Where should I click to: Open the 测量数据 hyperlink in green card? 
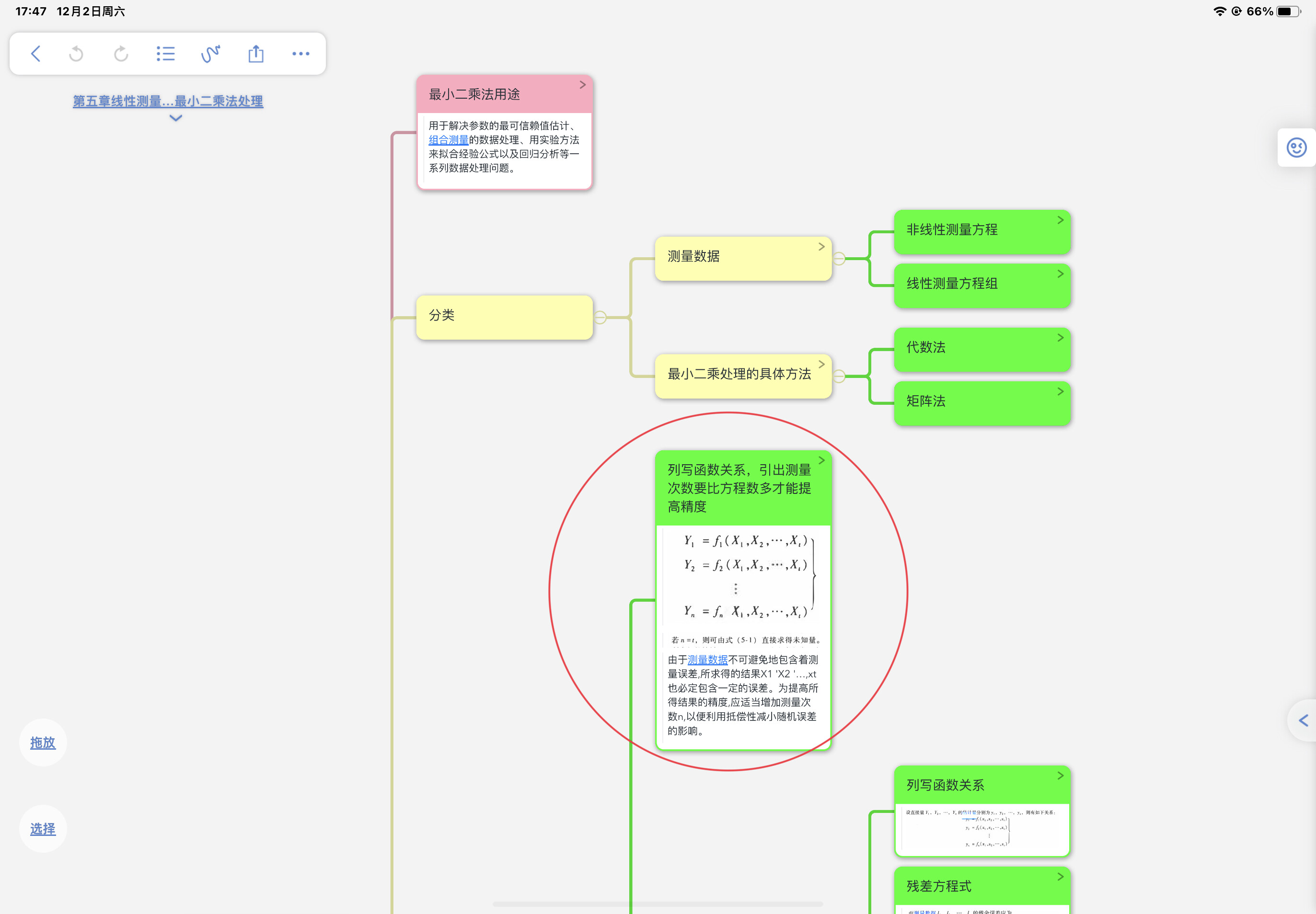[x=707, y=660]
